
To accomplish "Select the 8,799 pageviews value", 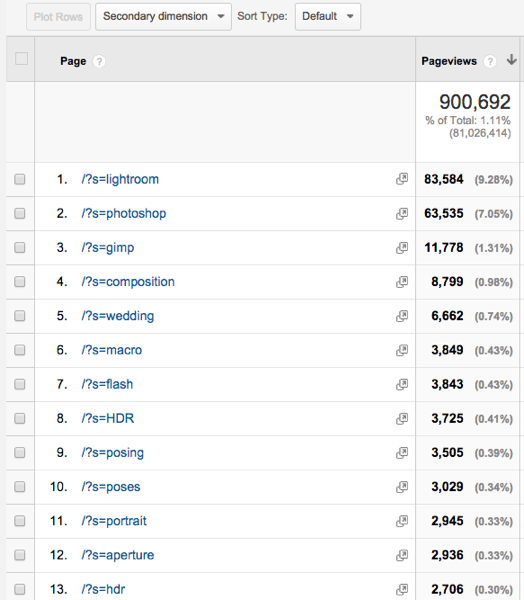I will pos(447,282).
